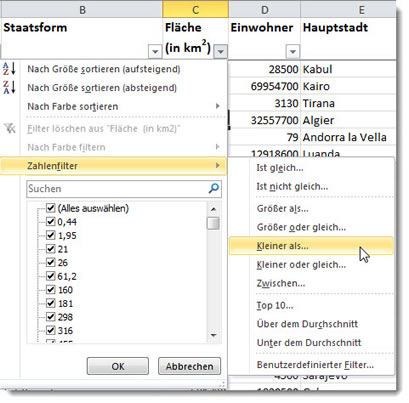Choose Benutzerdefinierter Filter... menu entry

tap(315, 365)
